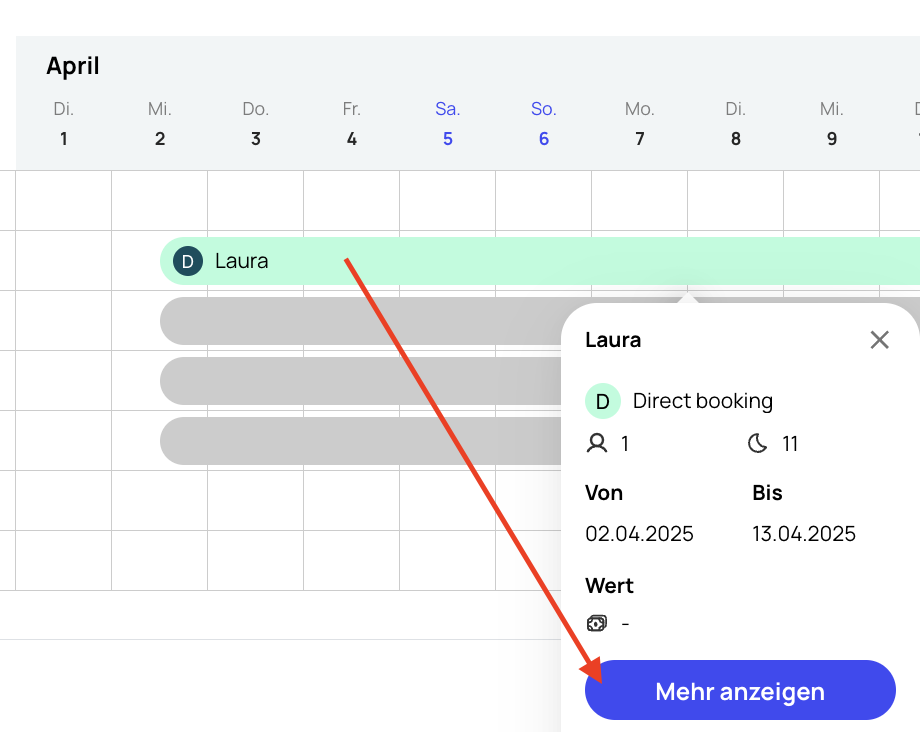Viewport: 920px width, 732px height.
Task: Click the moon nights icon
Action: 758,443
